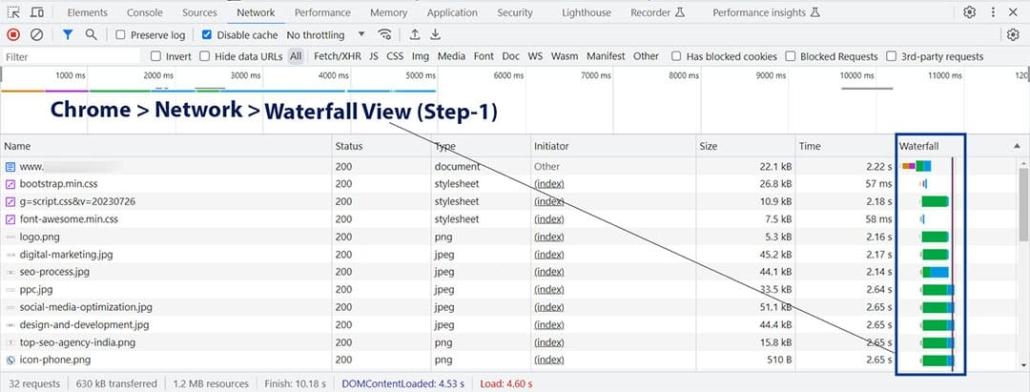Open the Recorder tab

658,12
